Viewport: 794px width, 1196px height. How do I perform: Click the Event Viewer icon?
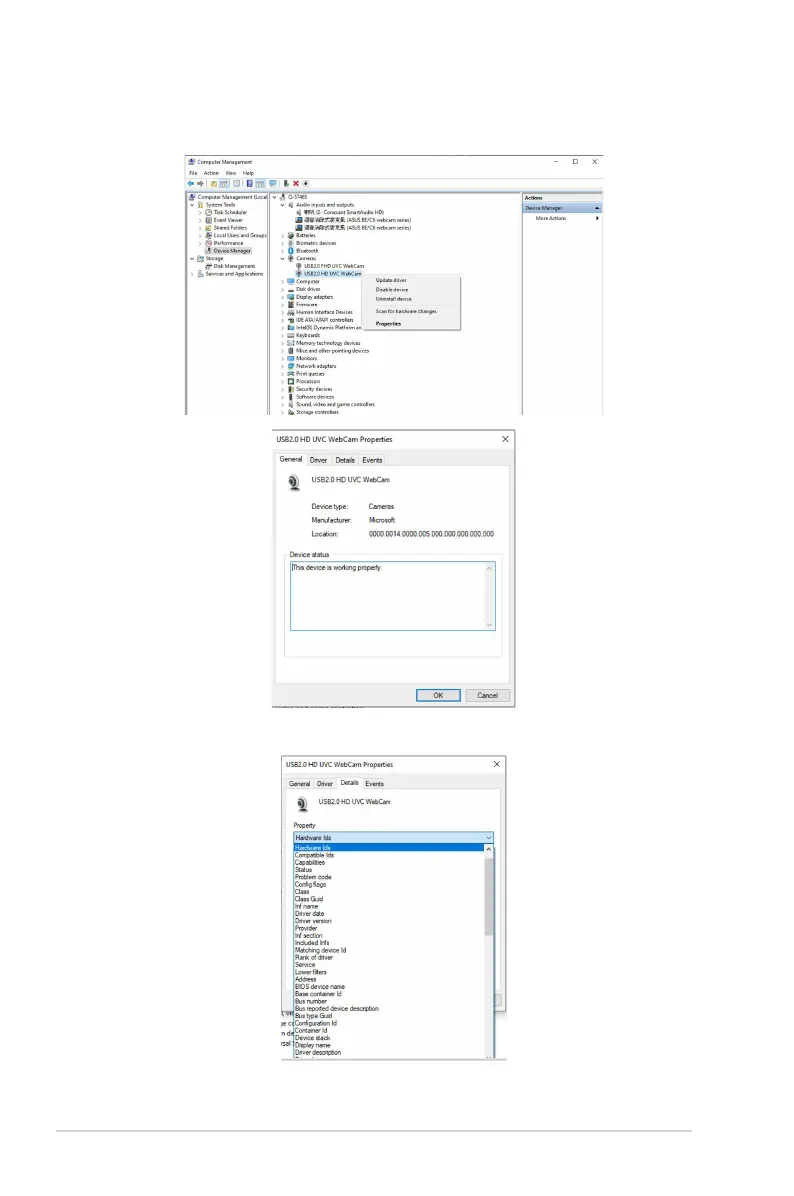coord(209,220)
